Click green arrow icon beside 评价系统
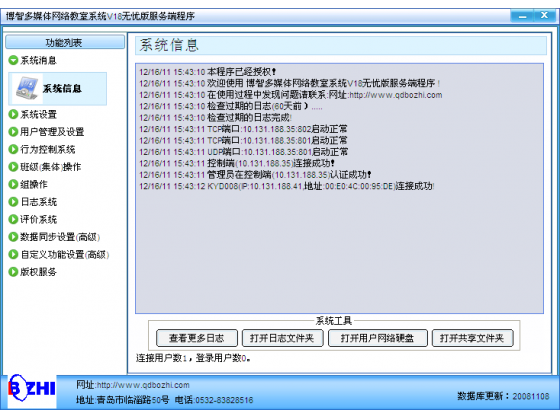 click(x=13, y=219)
